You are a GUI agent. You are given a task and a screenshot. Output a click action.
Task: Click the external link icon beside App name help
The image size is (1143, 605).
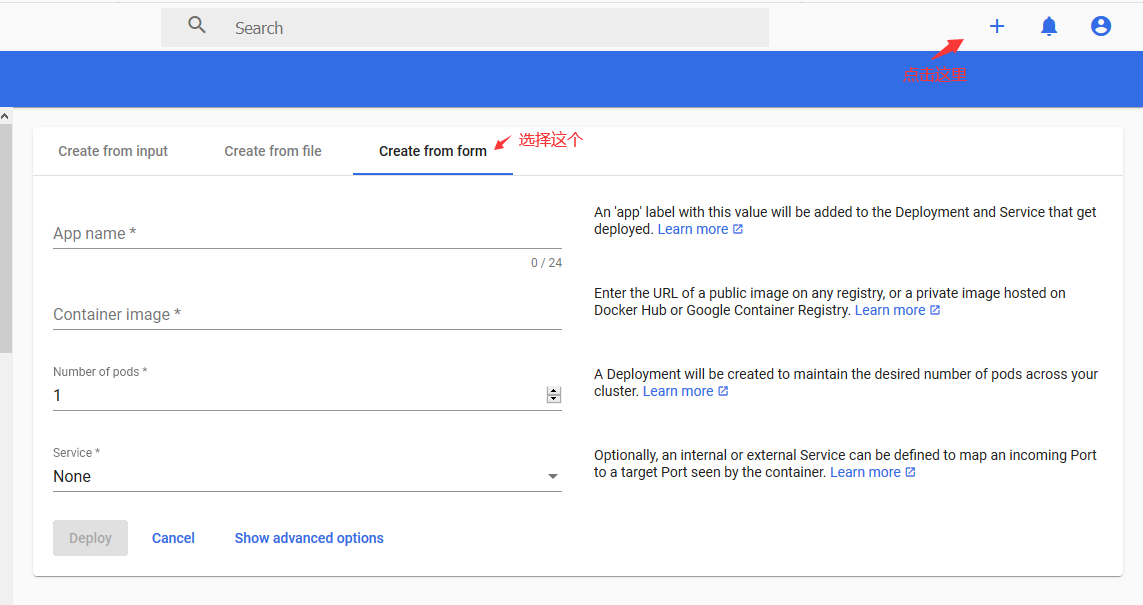pyautogui.click(x=738, y=229)
